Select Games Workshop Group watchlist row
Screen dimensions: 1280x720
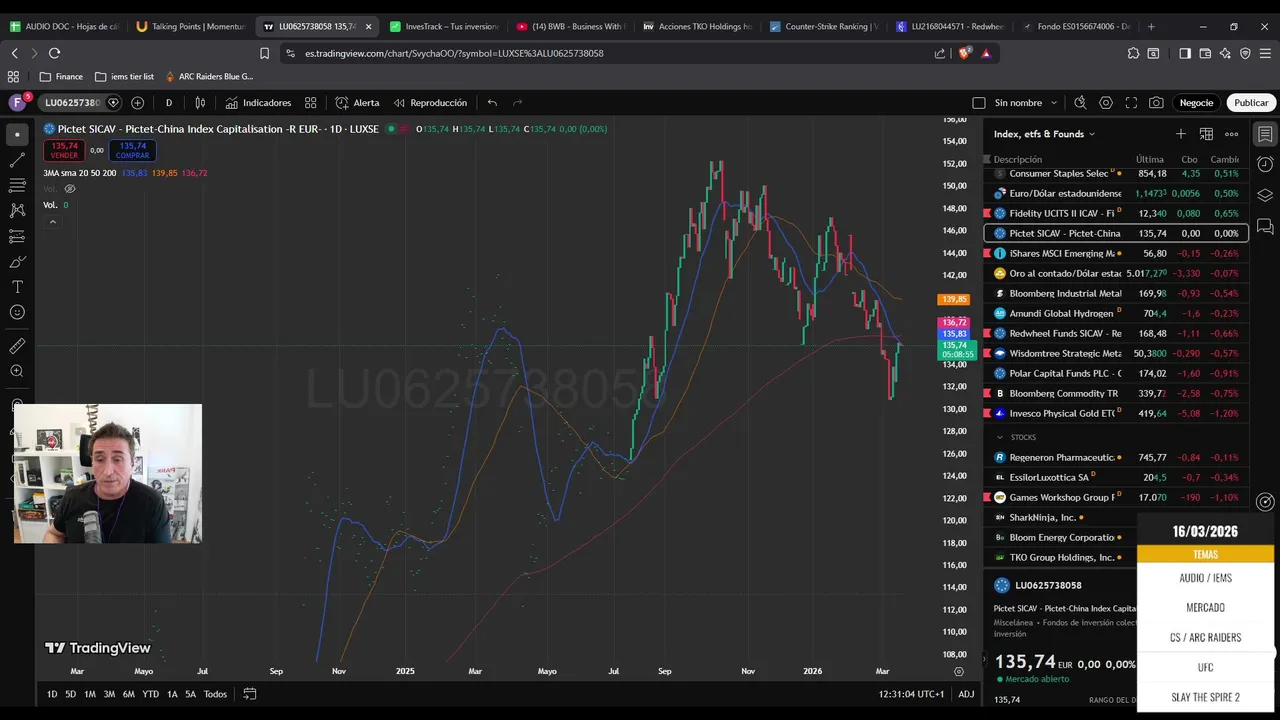pyautogui.click(x=1116, y=497)
